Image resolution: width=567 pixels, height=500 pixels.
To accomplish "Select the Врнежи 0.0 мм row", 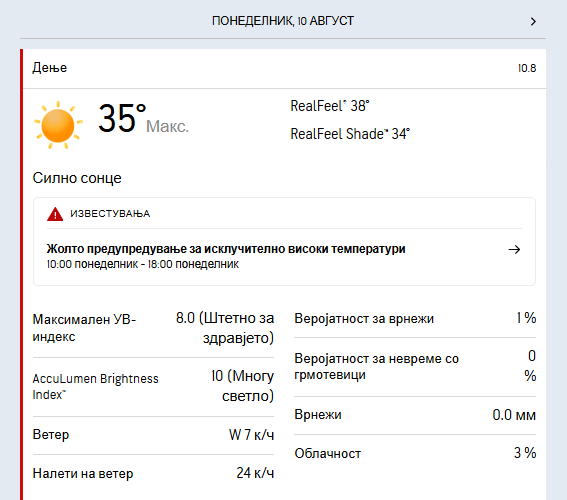I will click(415, 415).
